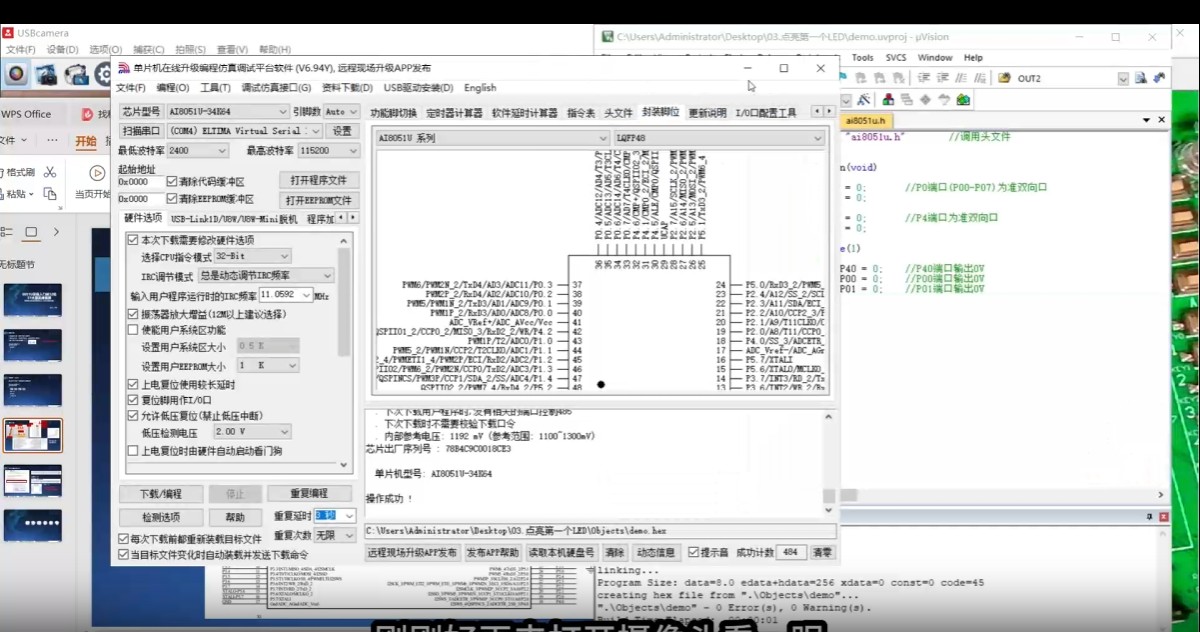
Task: Select the highlighted slide thumbnail in WPS panel
Action: pyautogui.click(x=32, y=436)
